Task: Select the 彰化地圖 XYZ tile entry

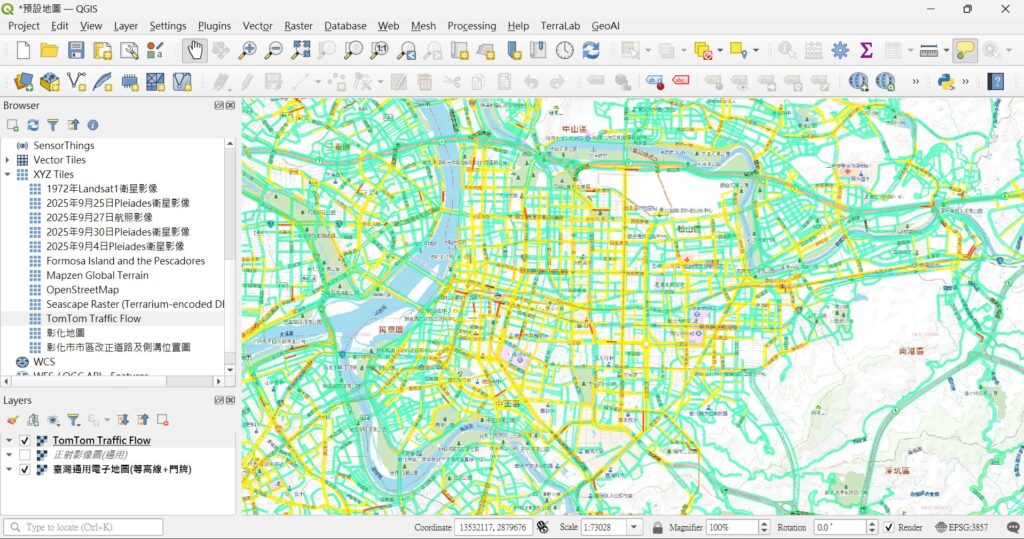Action: click(x=65, y=333)
